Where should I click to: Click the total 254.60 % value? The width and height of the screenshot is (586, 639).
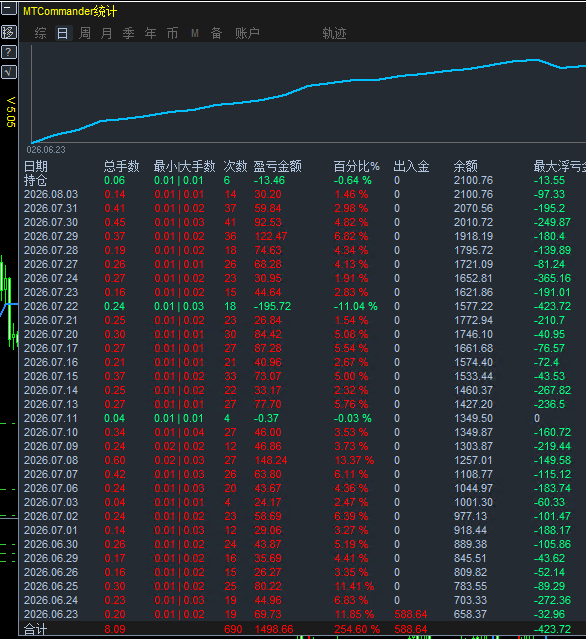[357, 630]
